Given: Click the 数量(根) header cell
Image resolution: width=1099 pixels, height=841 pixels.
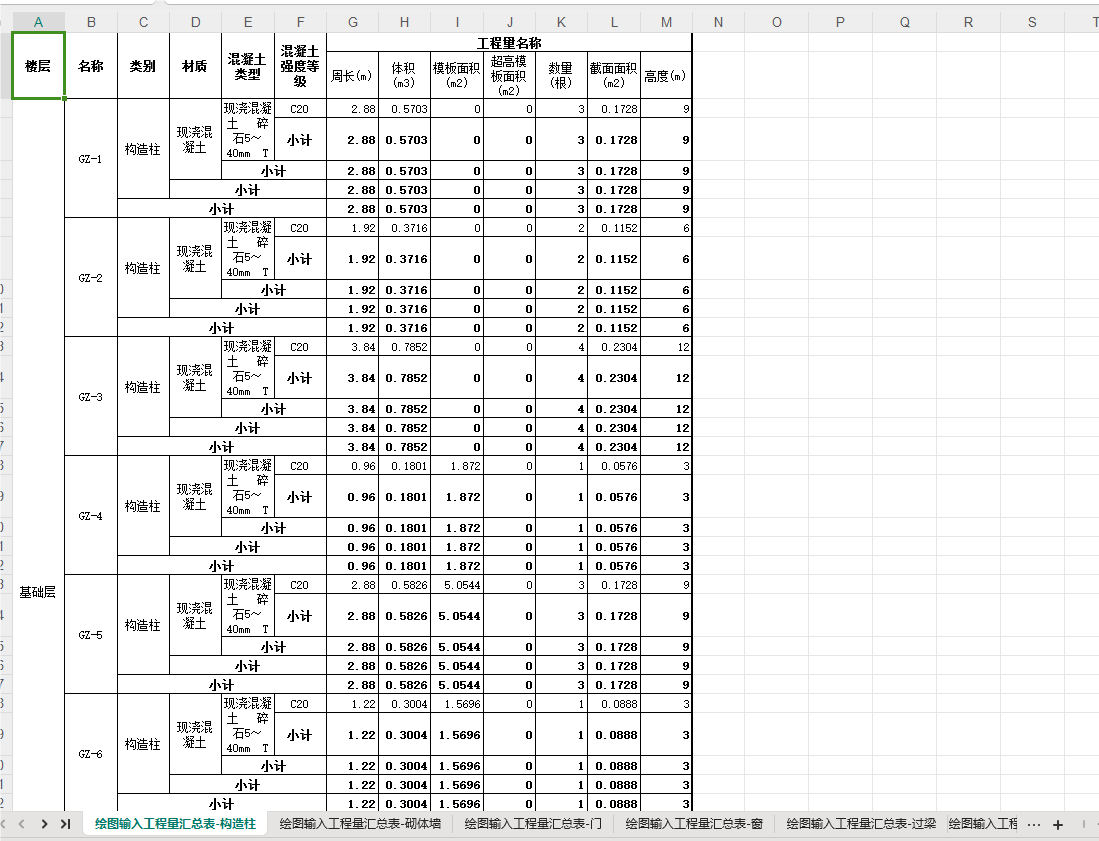Looking at the screenshot, I should (x=561, y=75).
